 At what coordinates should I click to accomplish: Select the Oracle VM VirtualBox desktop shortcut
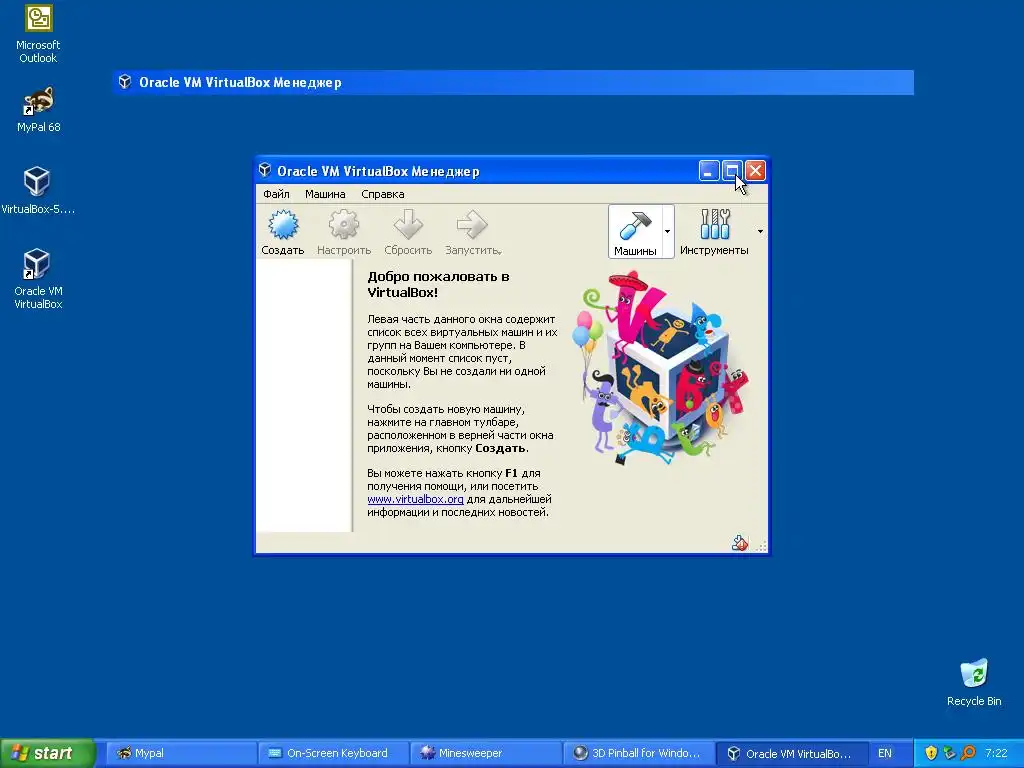point(38,279)
